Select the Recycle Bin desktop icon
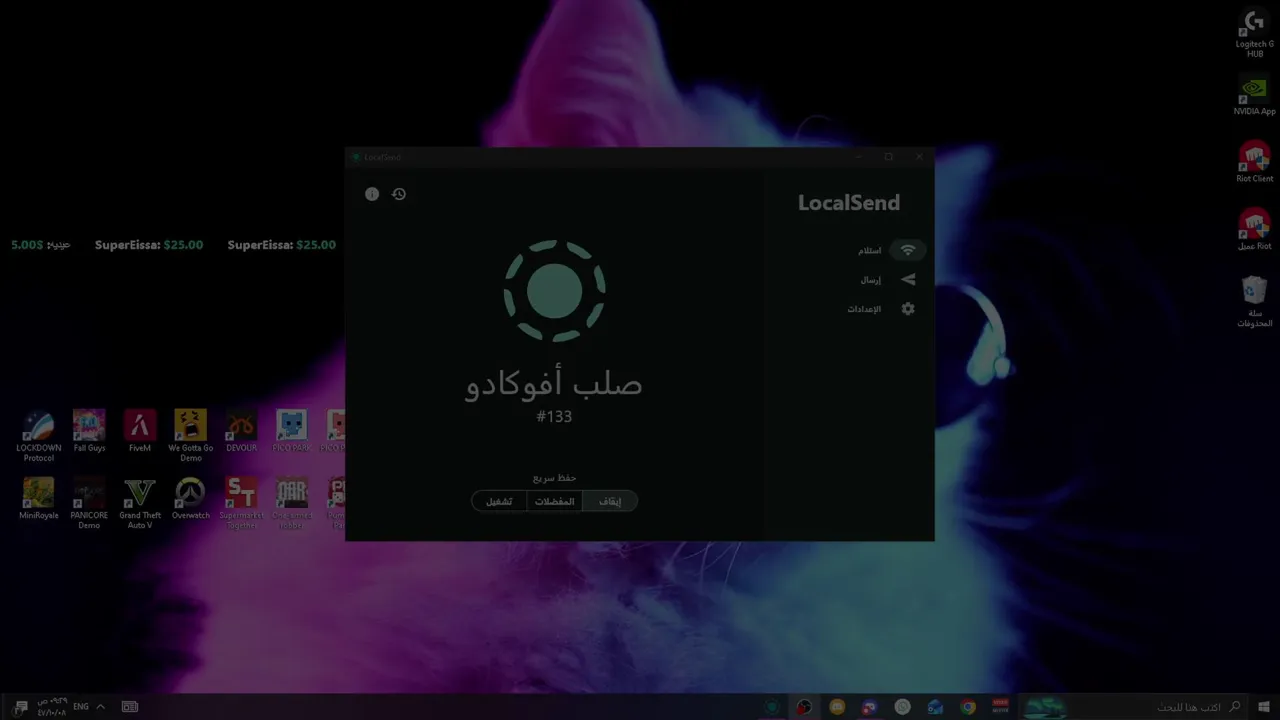This screenshot has width=1280, height=720. pos(1254,302)
